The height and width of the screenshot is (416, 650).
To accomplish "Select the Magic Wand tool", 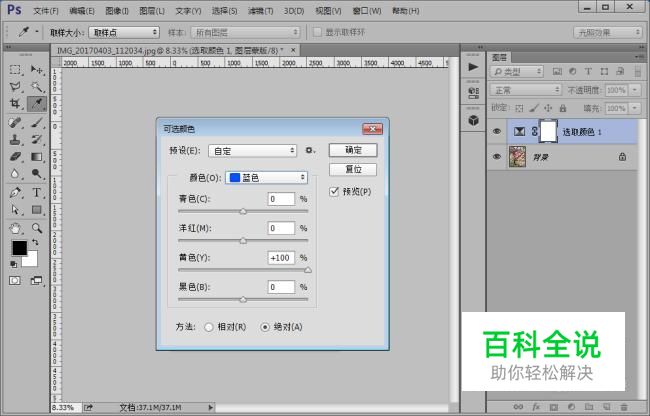I will point(37,87).
